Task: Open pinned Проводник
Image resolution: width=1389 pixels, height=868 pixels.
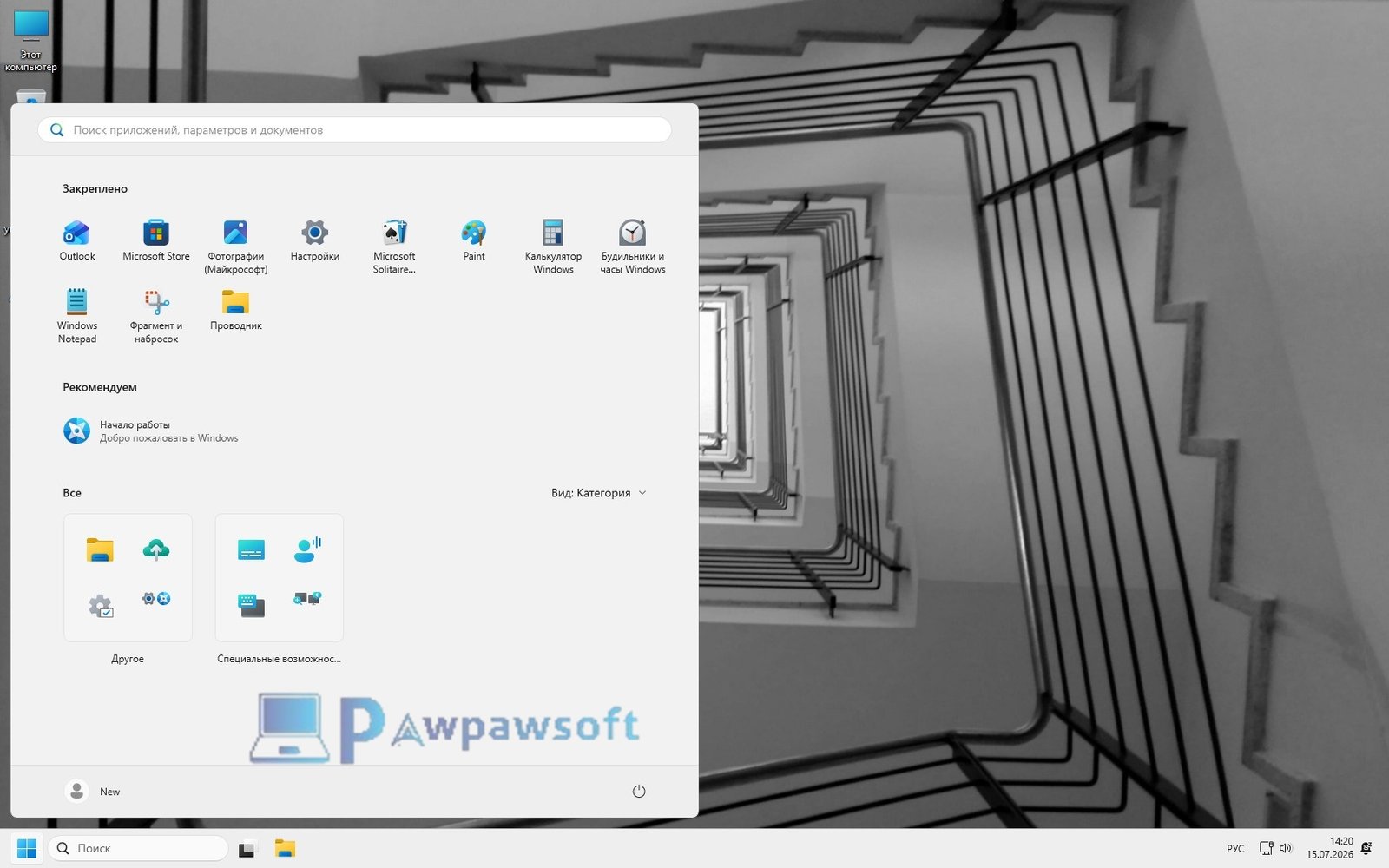Action: click(235, 310)
